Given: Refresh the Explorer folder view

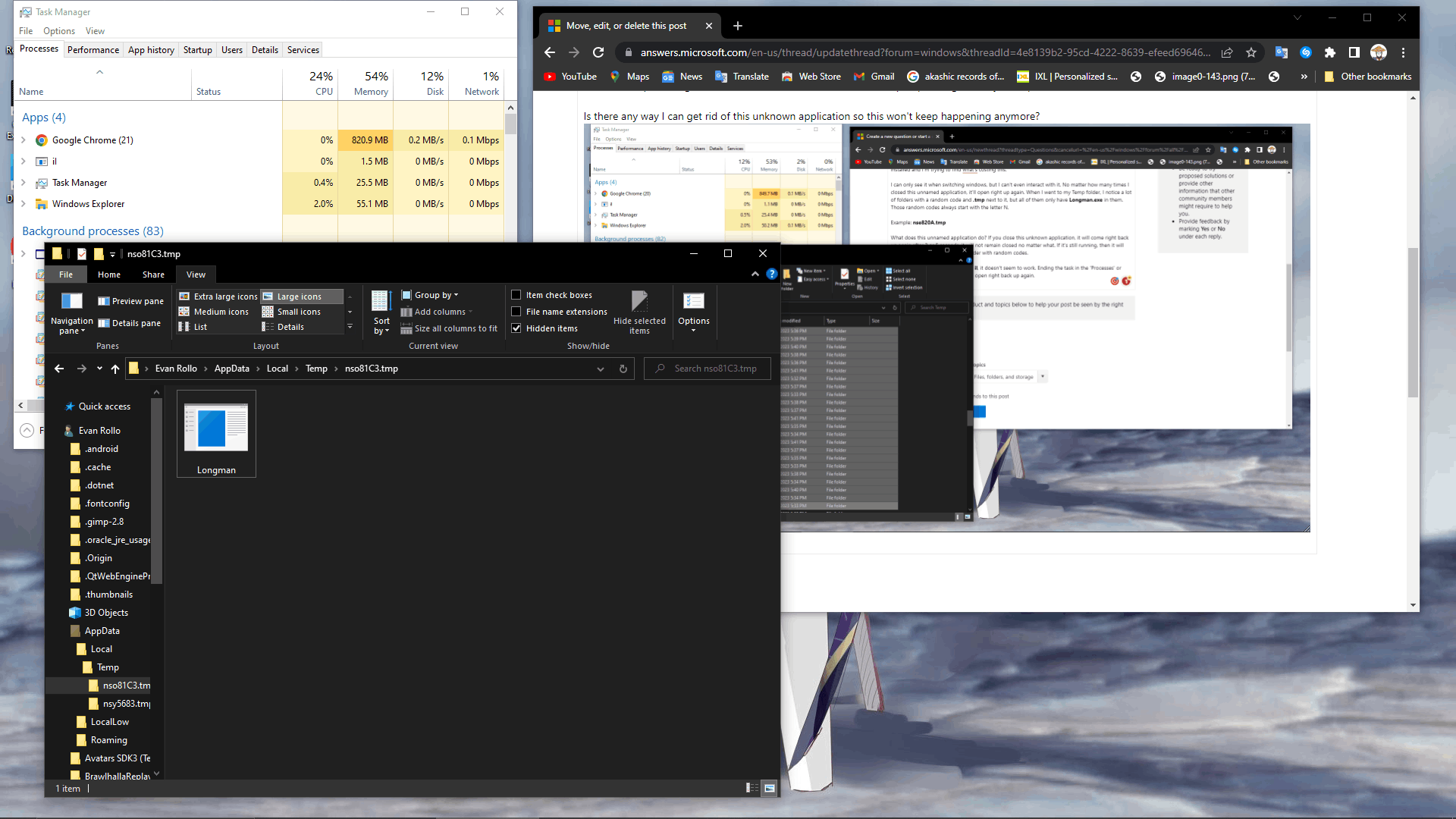Looking at the screenshot, I should click(x=623, y=369).
